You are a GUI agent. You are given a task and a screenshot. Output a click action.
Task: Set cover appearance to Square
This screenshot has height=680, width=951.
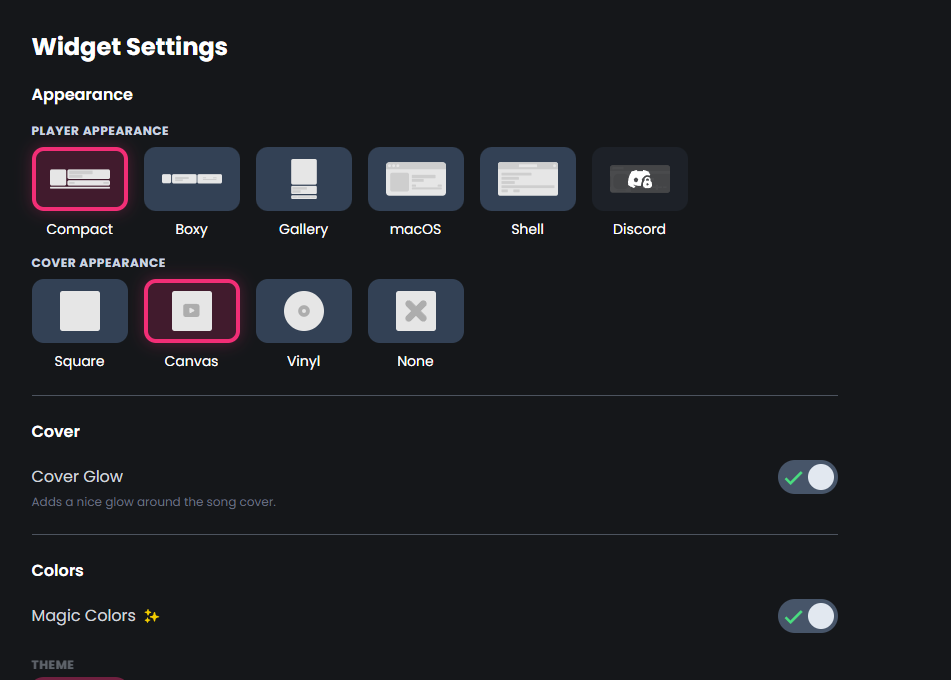[x=80, y=311]
